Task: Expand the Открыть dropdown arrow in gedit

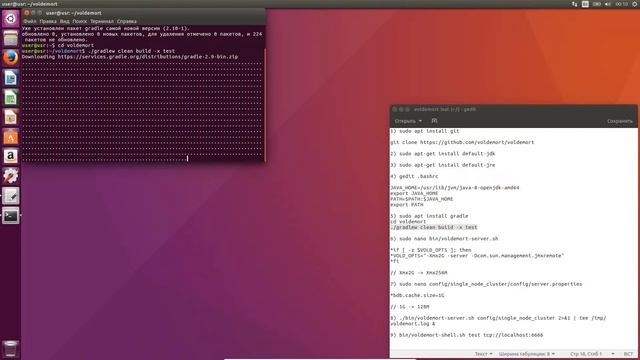Action: tap(420, 121)
